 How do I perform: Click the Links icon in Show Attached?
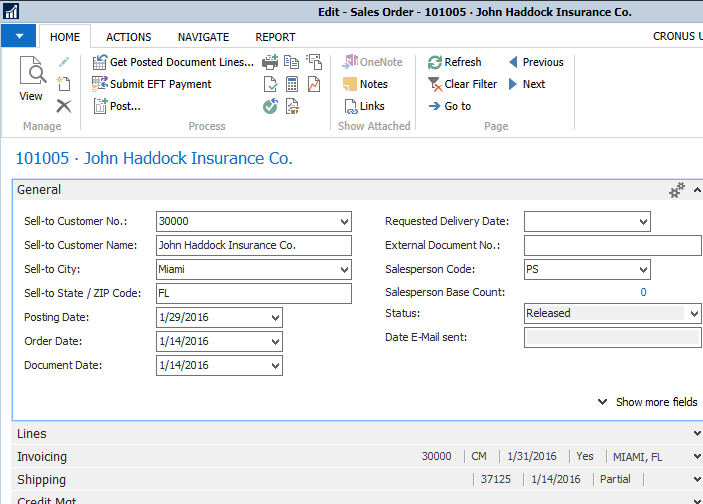pyautogui.click(x=351, y=106)
